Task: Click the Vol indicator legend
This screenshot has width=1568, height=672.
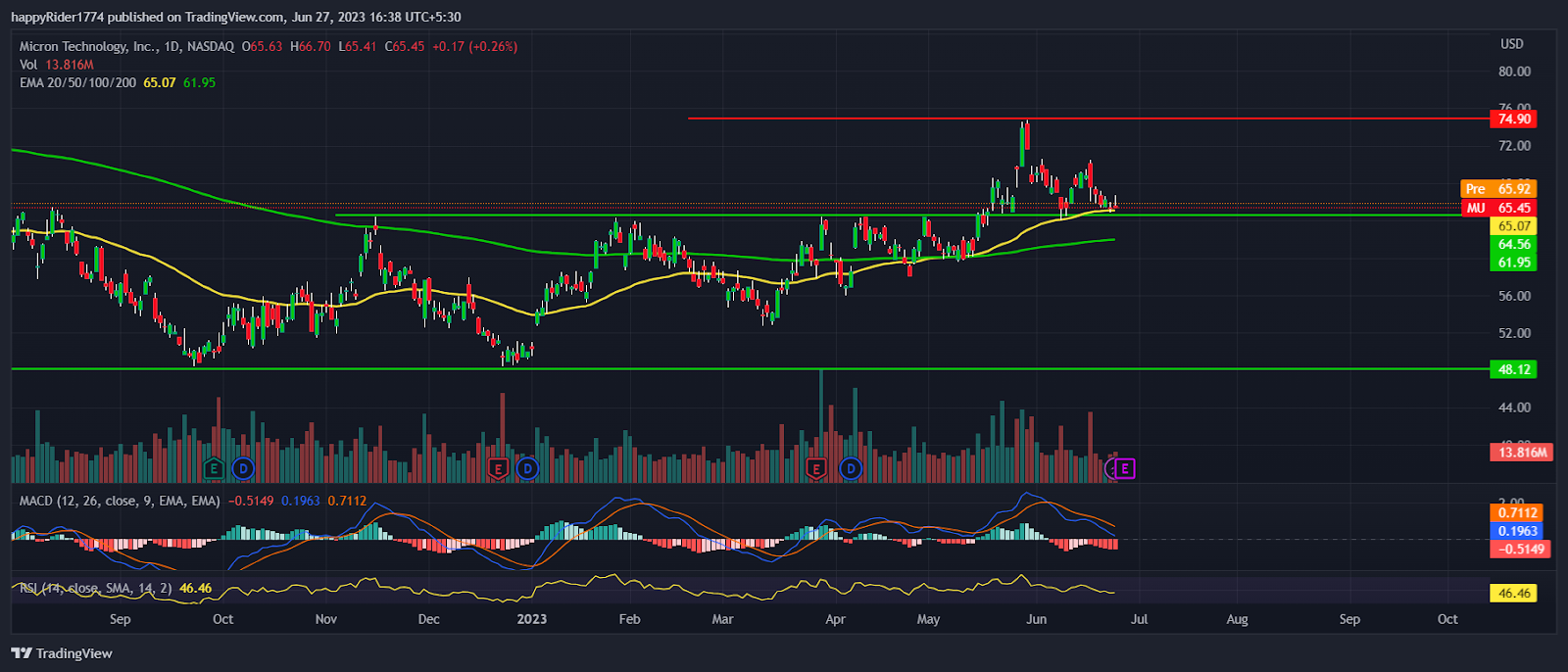Action: pyautogui.click(x=28, y=65)
